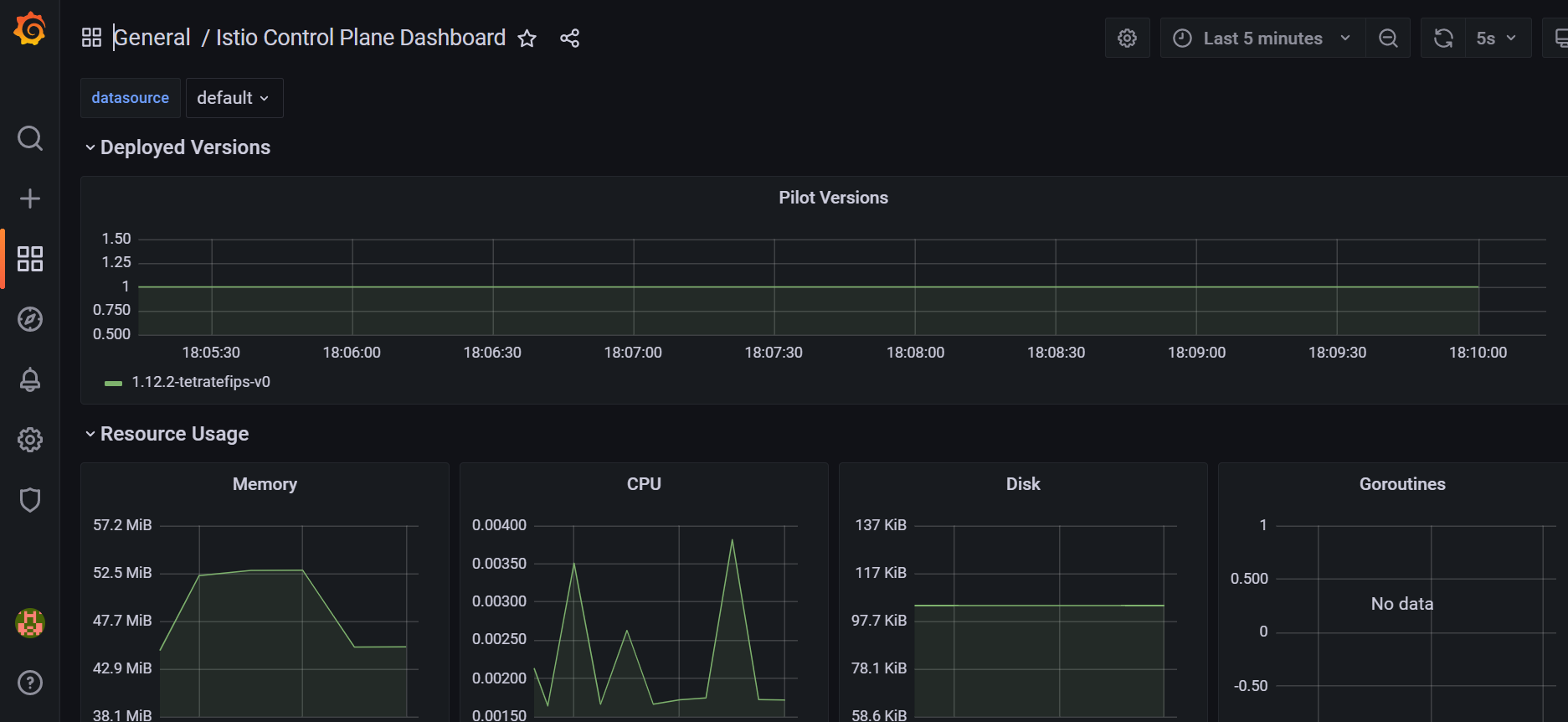Click the 1.50 Pilot Versions axis label
Viewport: 1568px width, 722px height.
pos(116,239)
